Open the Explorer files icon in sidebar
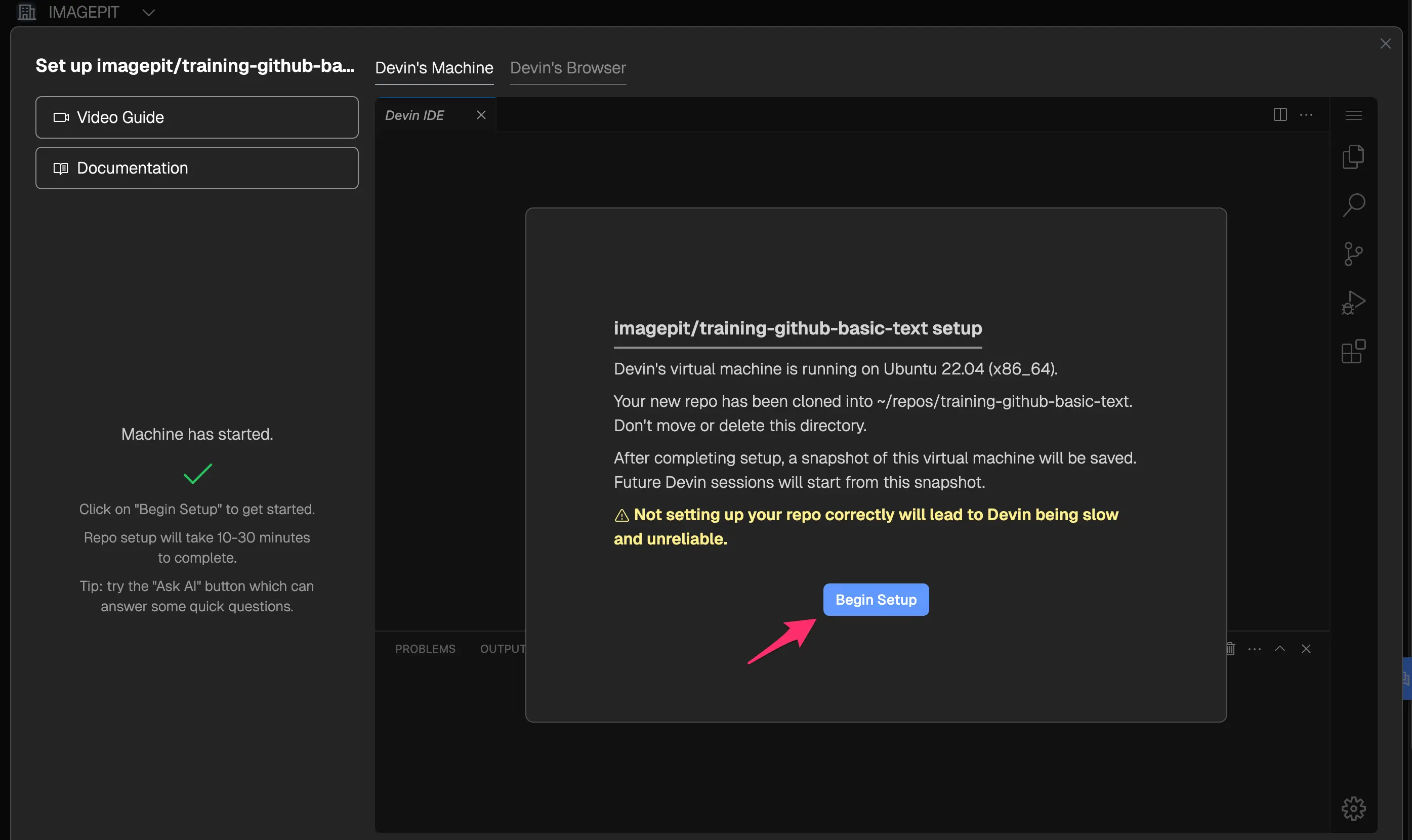1412x840 pixels. 1353,157
